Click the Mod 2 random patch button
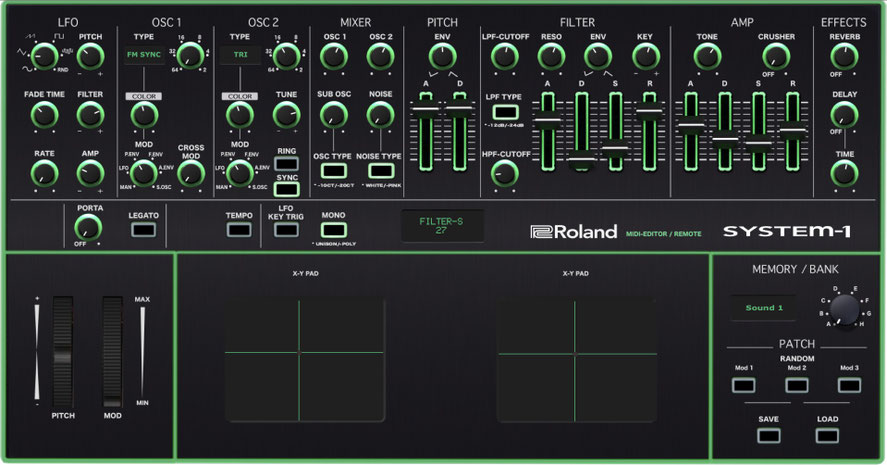887x465 pixels. 796,386
